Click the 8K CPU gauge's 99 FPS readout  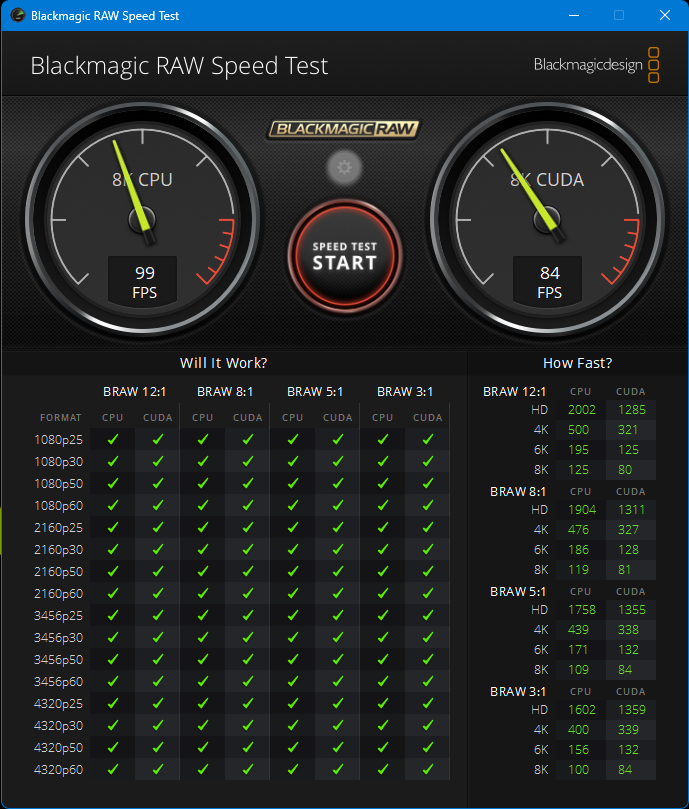(x=143, y=281)
